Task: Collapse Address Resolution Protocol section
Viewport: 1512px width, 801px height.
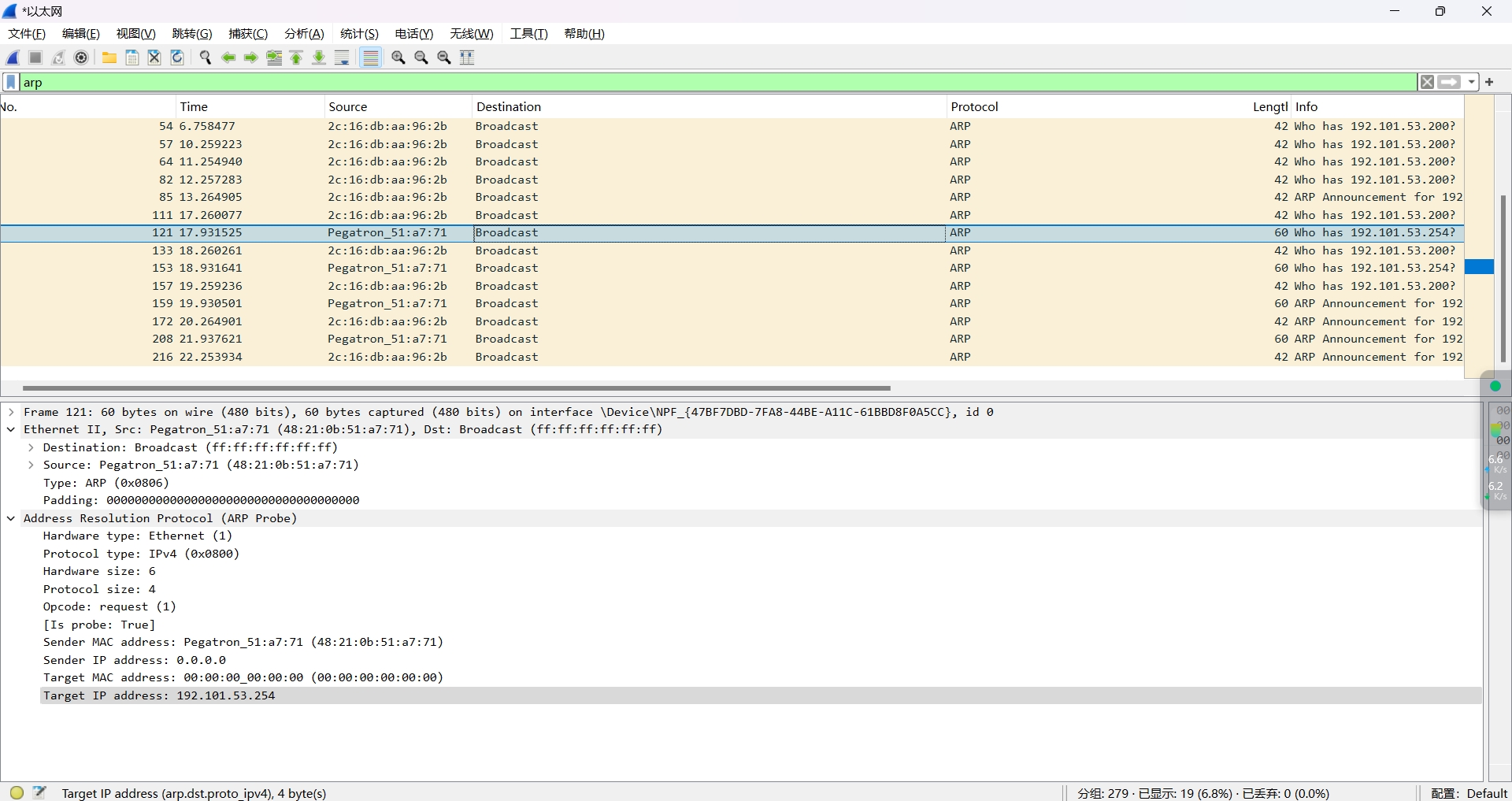Action: coord(11,518)
